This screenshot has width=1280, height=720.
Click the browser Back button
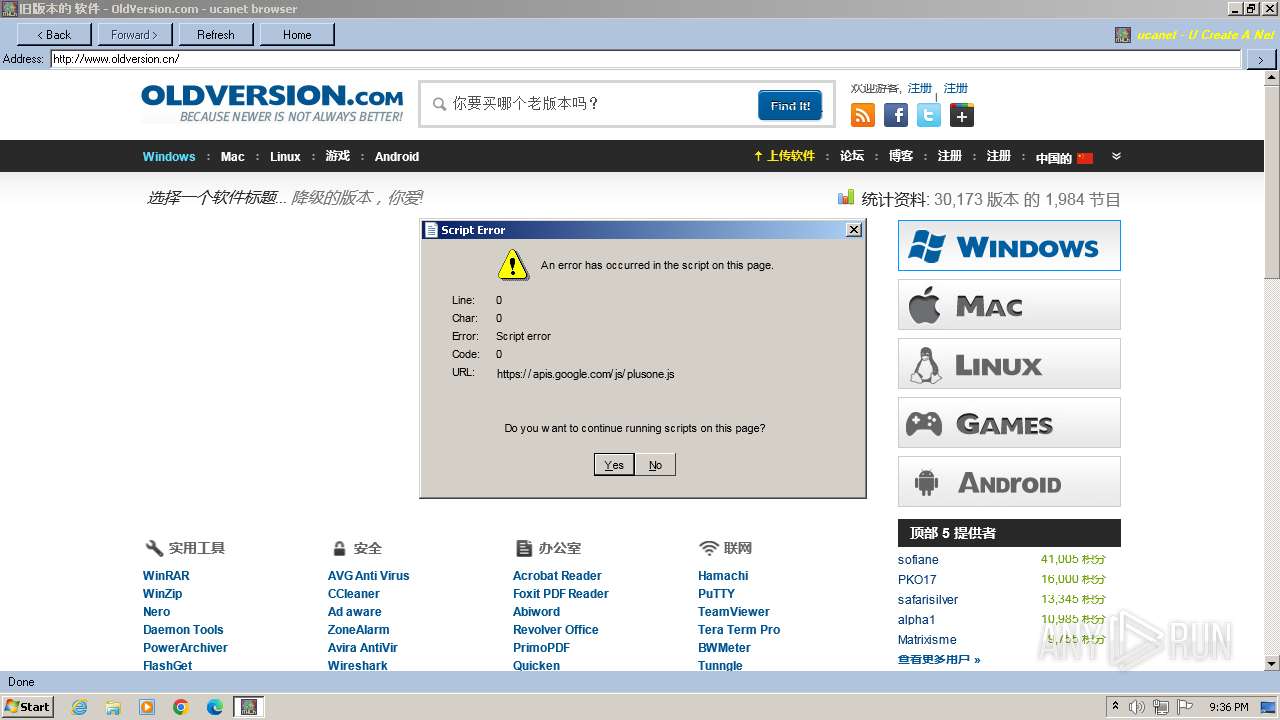54,34
